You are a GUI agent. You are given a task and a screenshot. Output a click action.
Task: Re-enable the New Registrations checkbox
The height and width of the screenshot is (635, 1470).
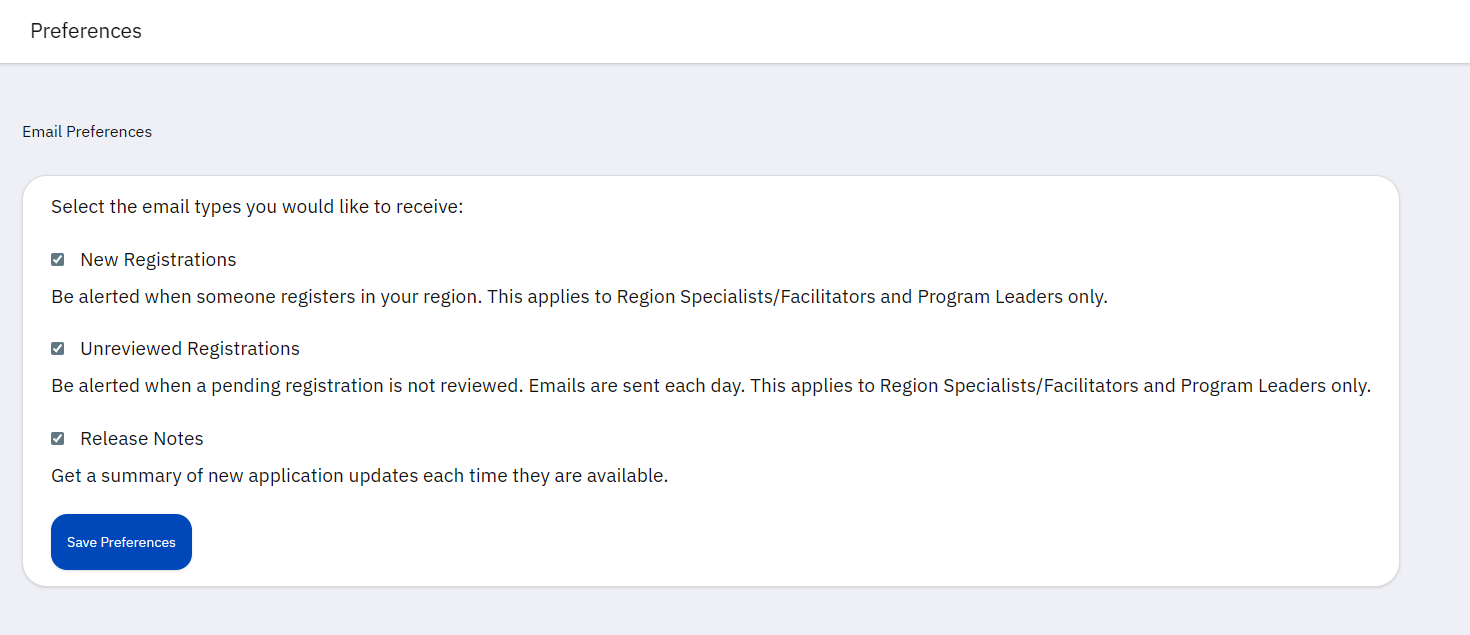point(57,259)
